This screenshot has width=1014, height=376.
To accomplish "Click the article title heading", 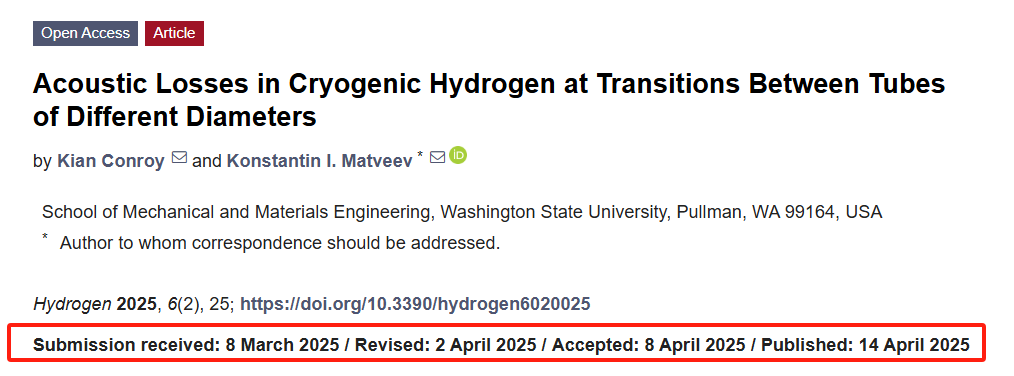I will (x=489, y=100).
